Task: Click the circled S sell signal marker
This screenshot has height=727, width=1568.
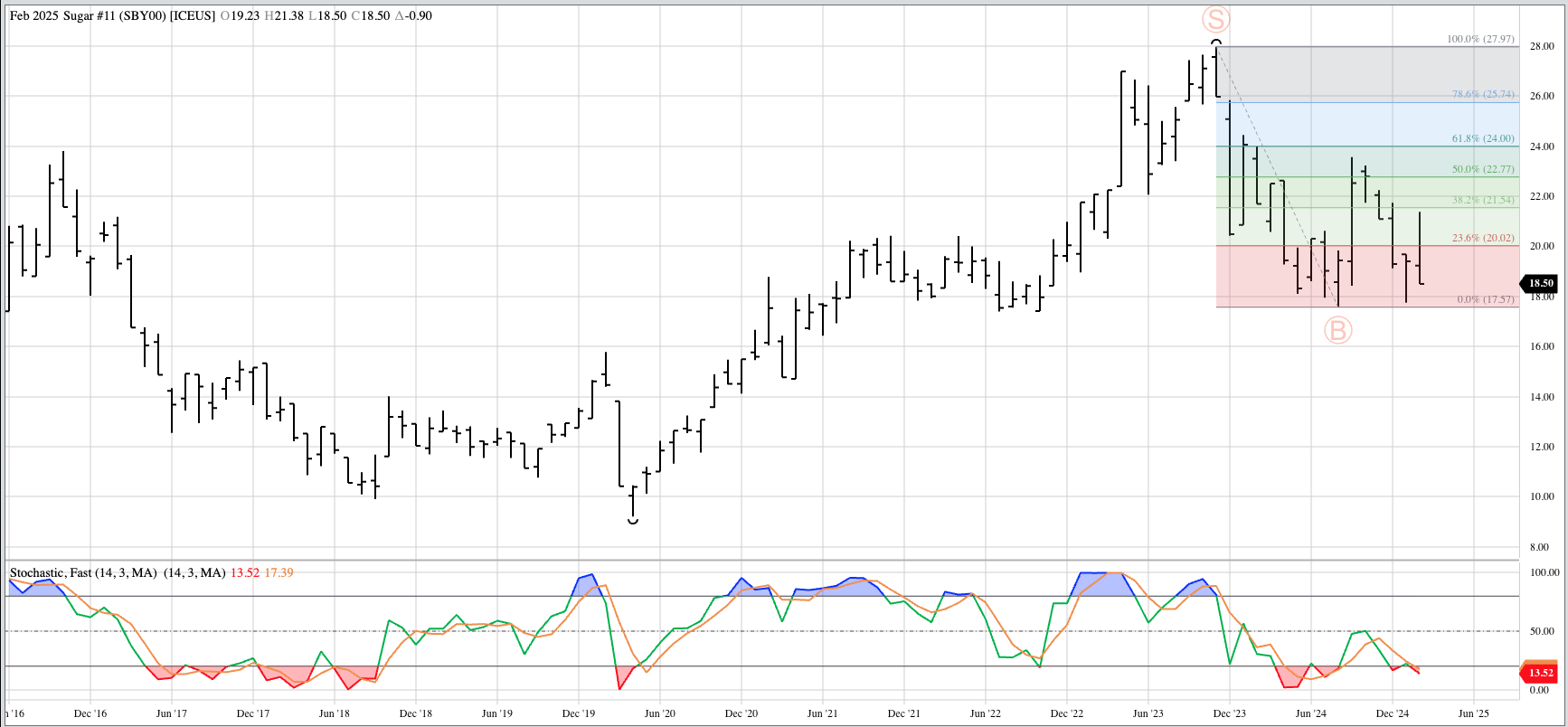Action: pos(1216,19)
